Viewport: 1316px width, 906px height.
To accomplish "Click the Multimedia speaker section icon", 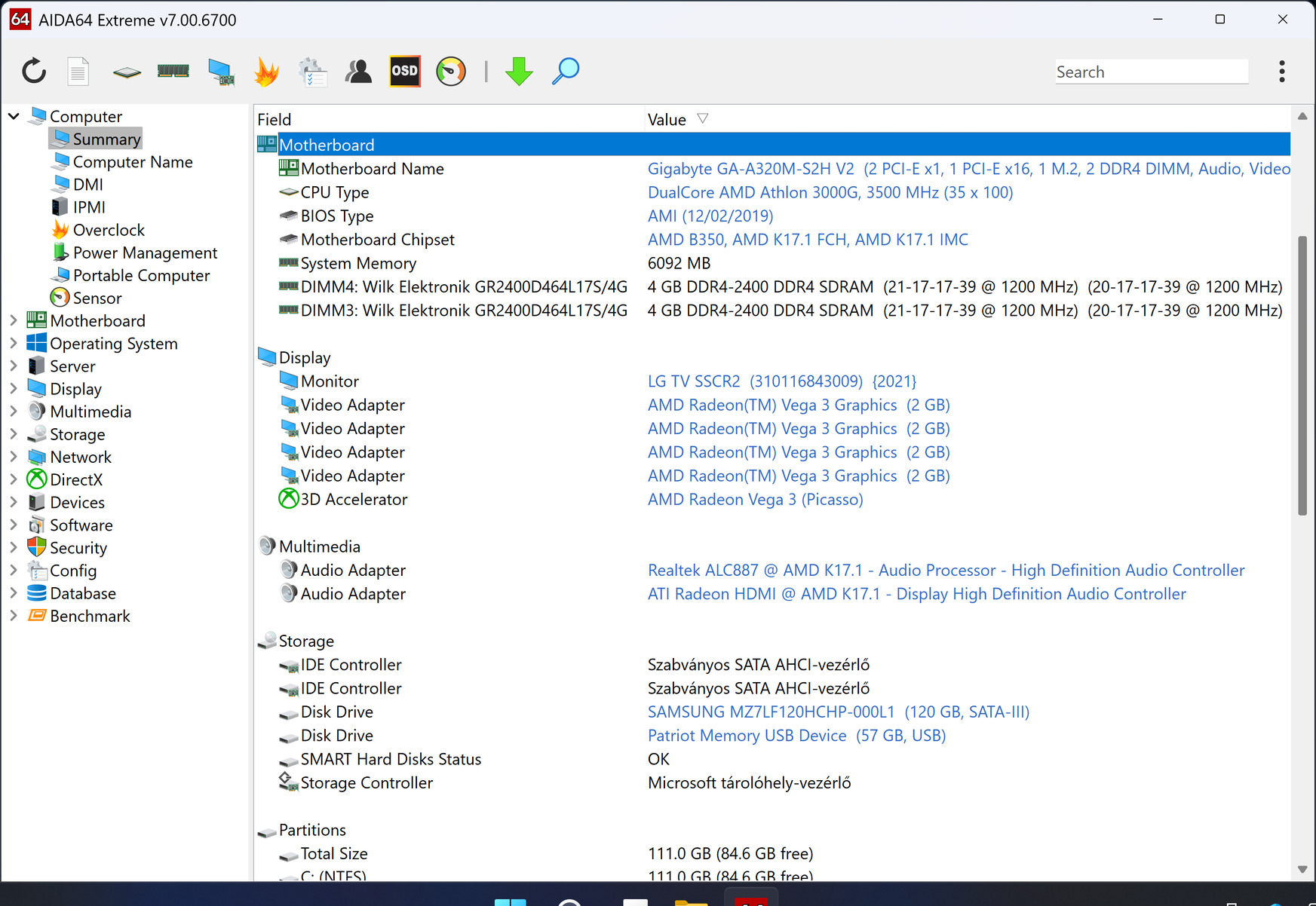I will click(267, 546).
